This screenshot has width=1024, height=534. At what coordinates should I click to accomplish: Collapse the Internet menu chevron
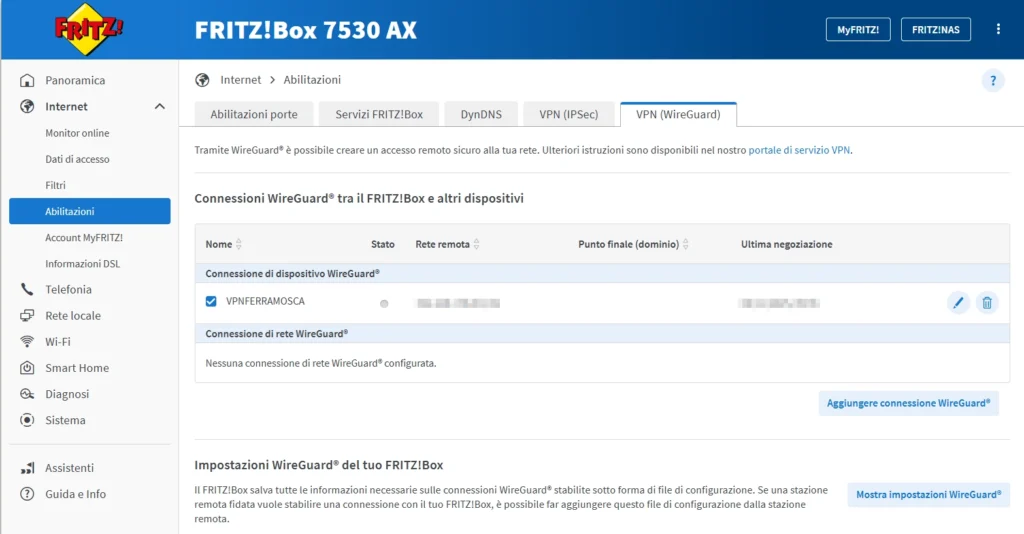159,106
